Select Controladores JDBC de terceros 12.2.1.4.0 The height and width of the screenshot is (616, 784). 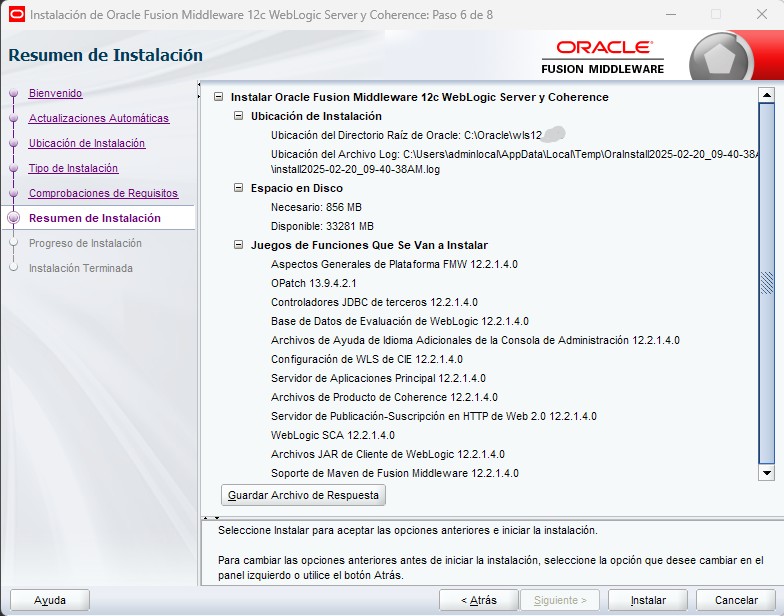point(374,302)
